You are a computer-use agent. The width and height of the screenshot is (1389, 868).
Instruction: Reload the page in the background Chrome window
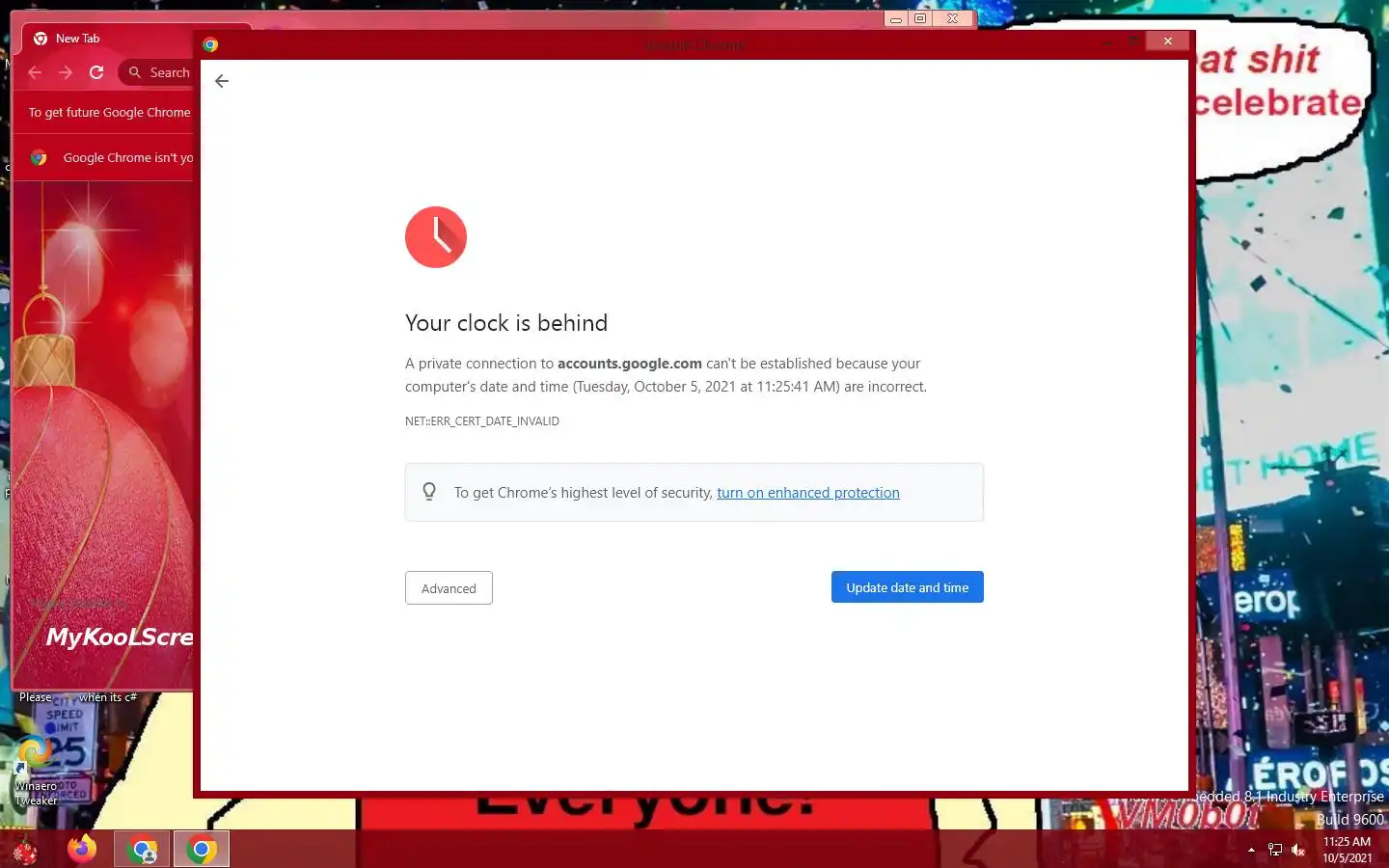[x=96, y=72]
